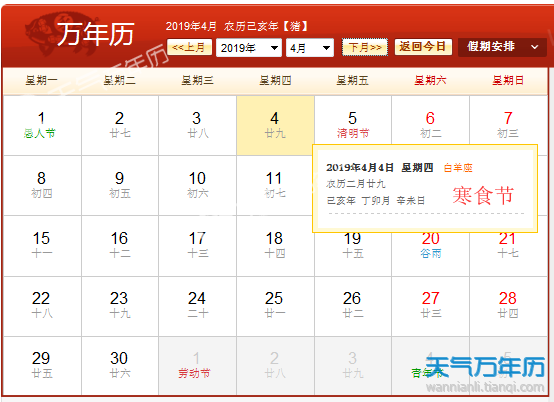Select greyed next-month date 3 廿九
Image resolution: width=554 pixels, height=402 pixels.
tap(353, 366)
